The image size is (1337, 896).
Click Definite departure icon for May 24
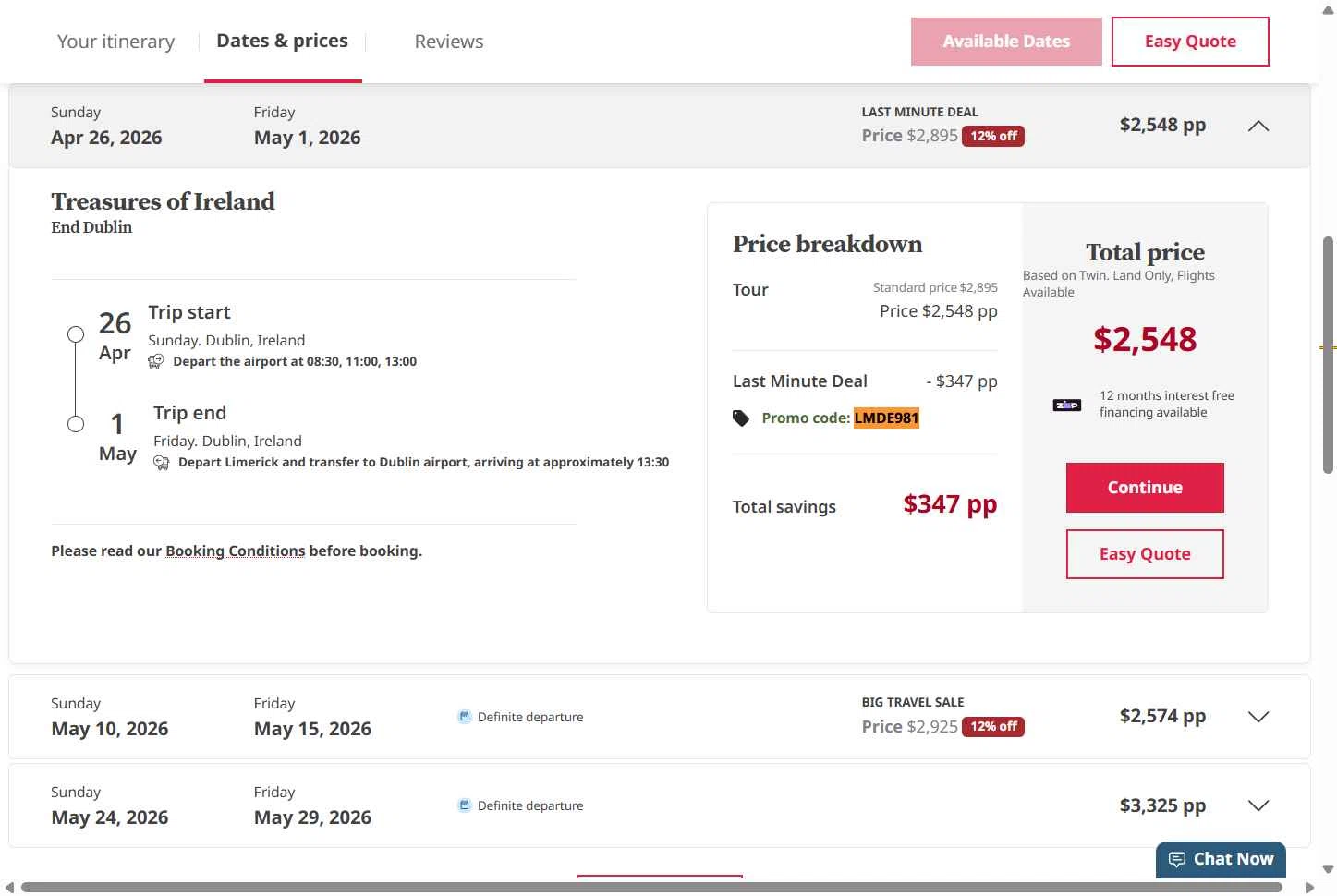465,805
